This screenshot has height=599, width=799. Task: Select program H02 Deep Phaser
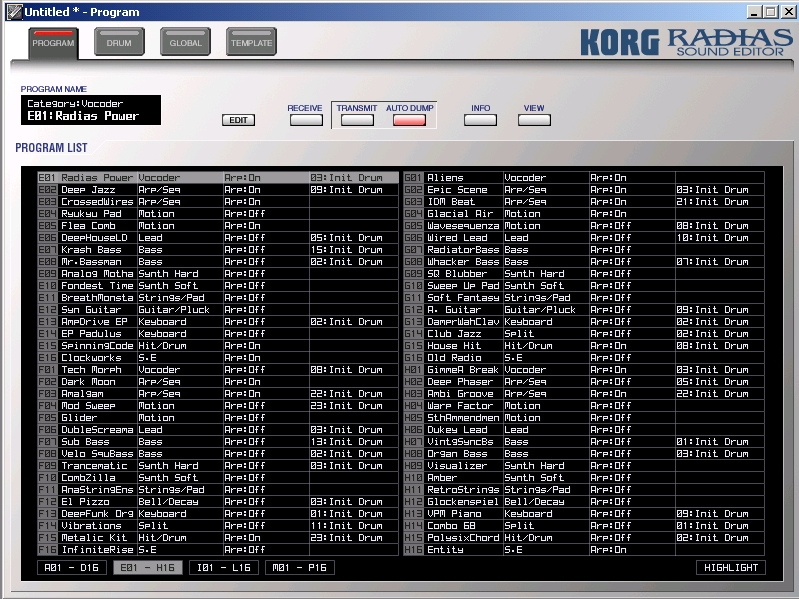tap(584, 382)
